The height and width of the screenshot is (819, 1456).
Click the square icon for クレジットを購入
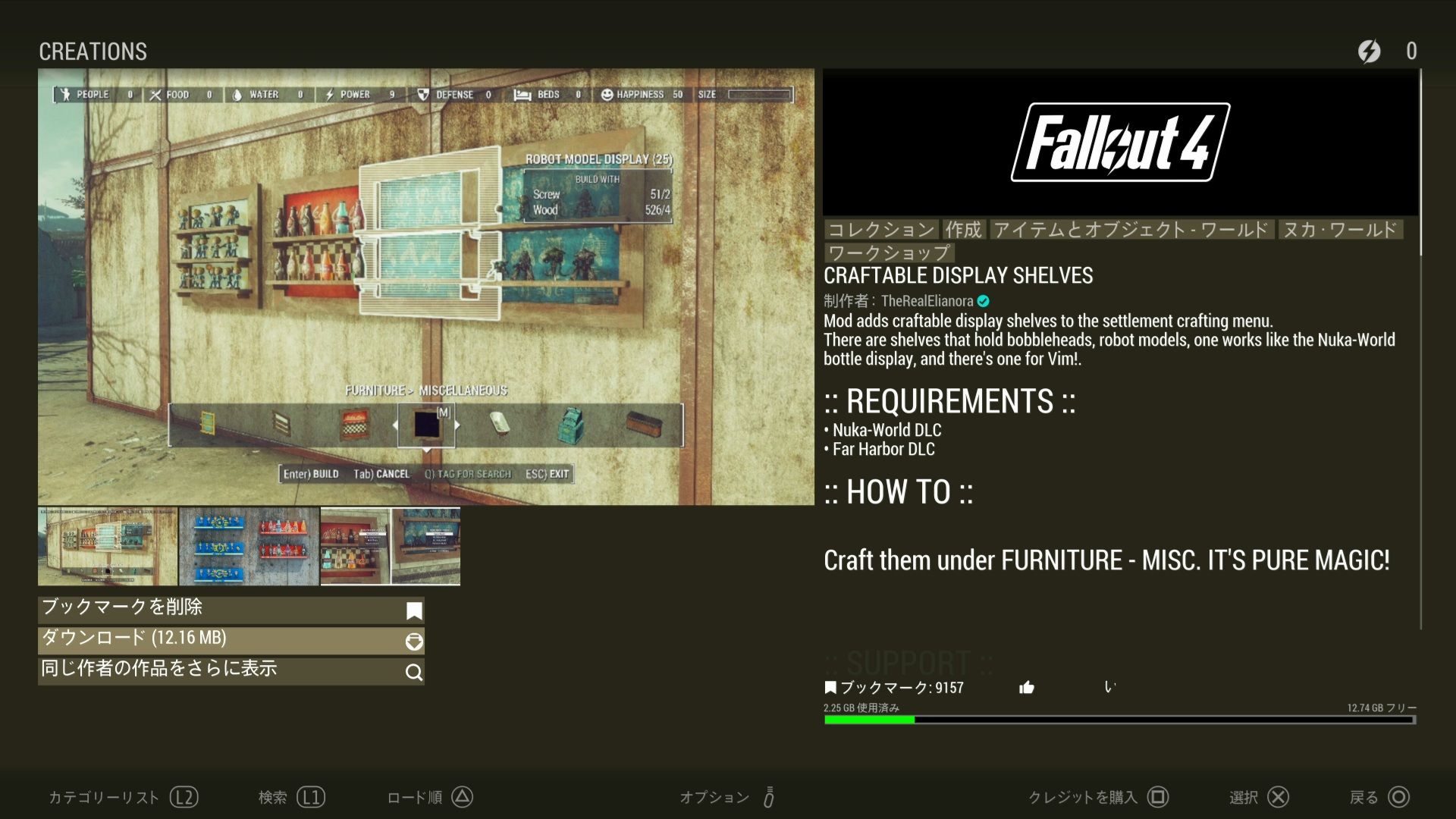click(1158, 797)
